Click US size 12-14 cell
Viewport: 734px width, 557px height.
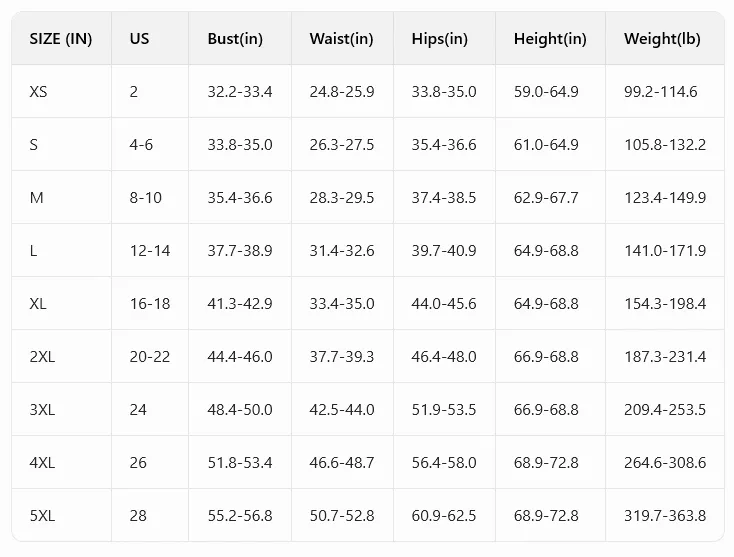[150, 250]
